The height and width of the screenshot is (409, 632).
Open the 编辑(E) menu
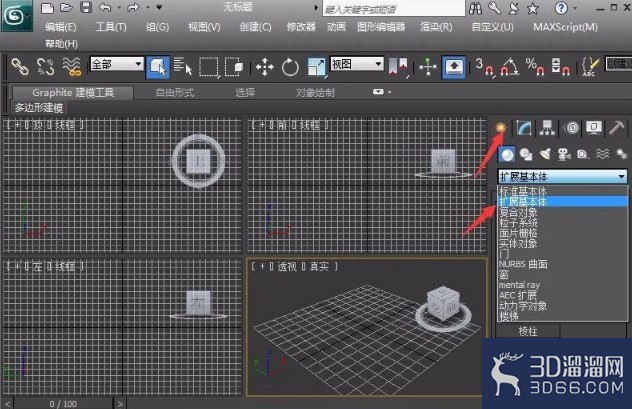(x=61, y=27)
